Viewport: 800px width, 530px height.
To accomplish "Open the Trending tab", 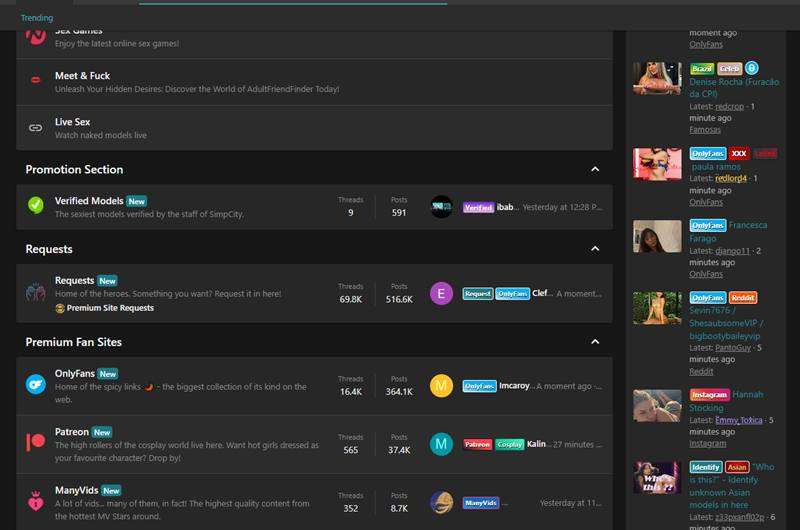I will (37, 18).
